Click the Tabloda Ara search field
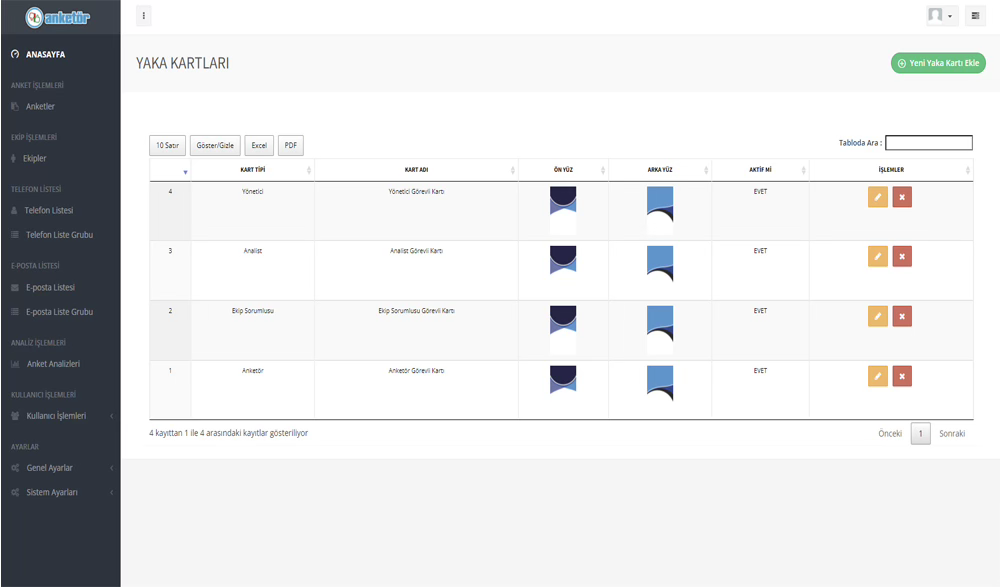This screenshot has height=587, width=1000. 928,143
